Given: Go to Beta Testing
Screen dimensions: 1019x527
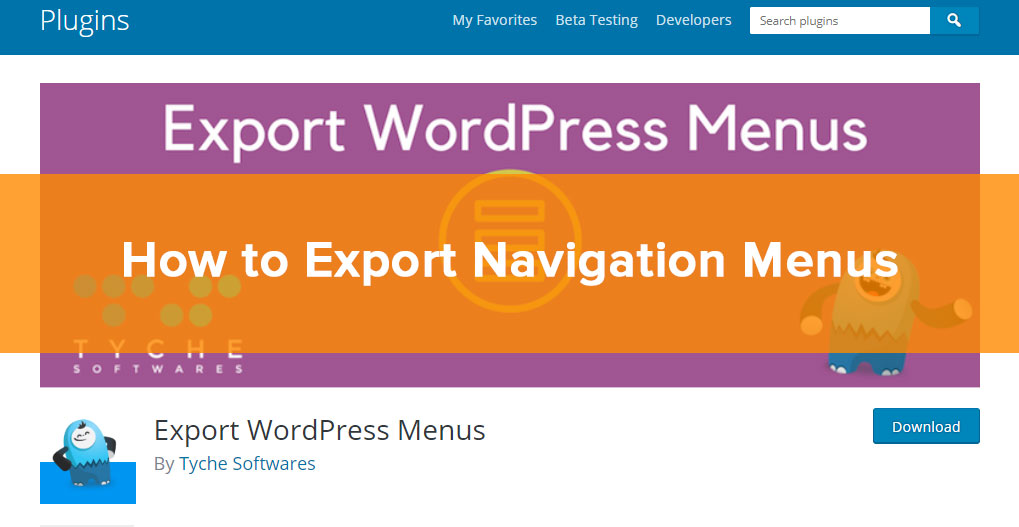Looking at the screenshot, I should [597, 20].
